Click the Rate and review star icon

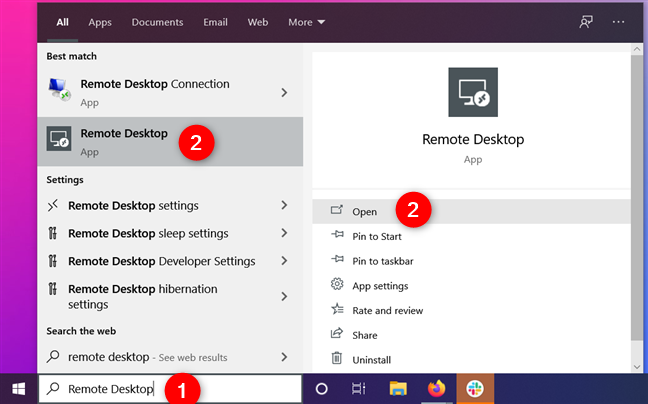pyautogui.click(x=337, y=309)
